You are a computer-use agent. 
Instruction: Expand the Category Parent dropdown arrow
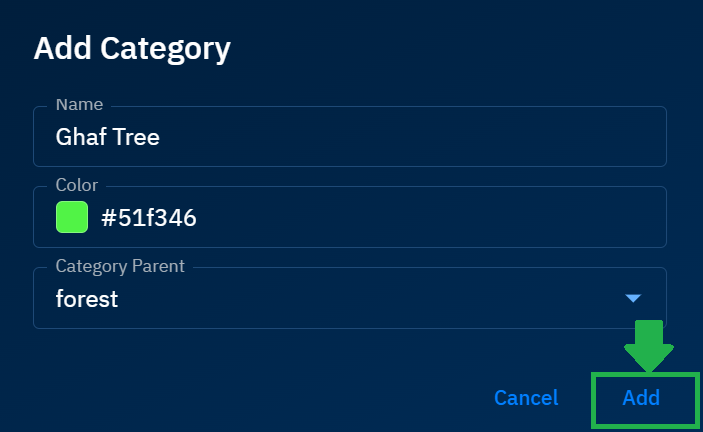tap(632, 298)
